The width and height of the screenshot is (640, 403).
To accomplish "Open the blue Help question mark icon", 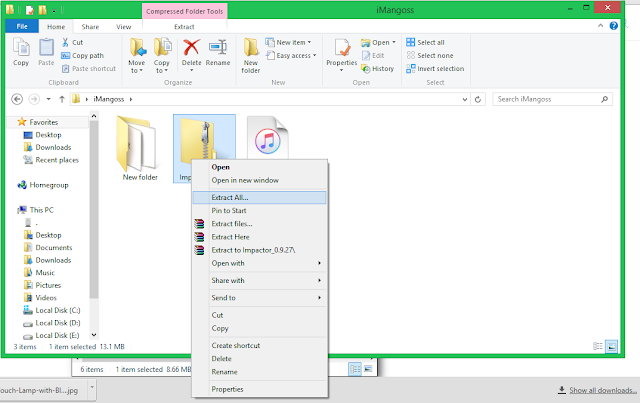I will pyautogui.click(x=613, y=26).
